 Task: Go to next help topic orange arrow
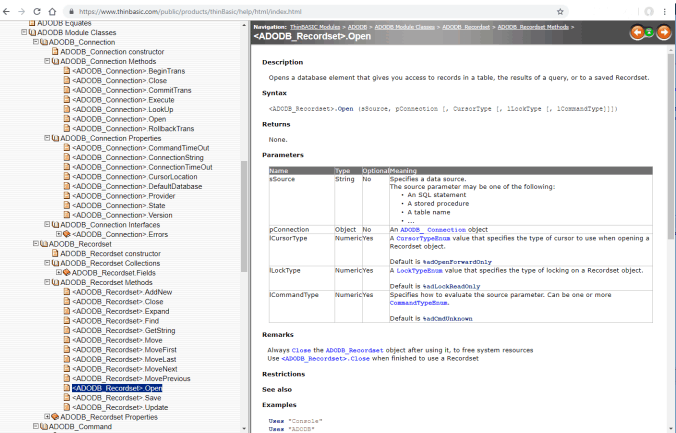click(664, 32)
